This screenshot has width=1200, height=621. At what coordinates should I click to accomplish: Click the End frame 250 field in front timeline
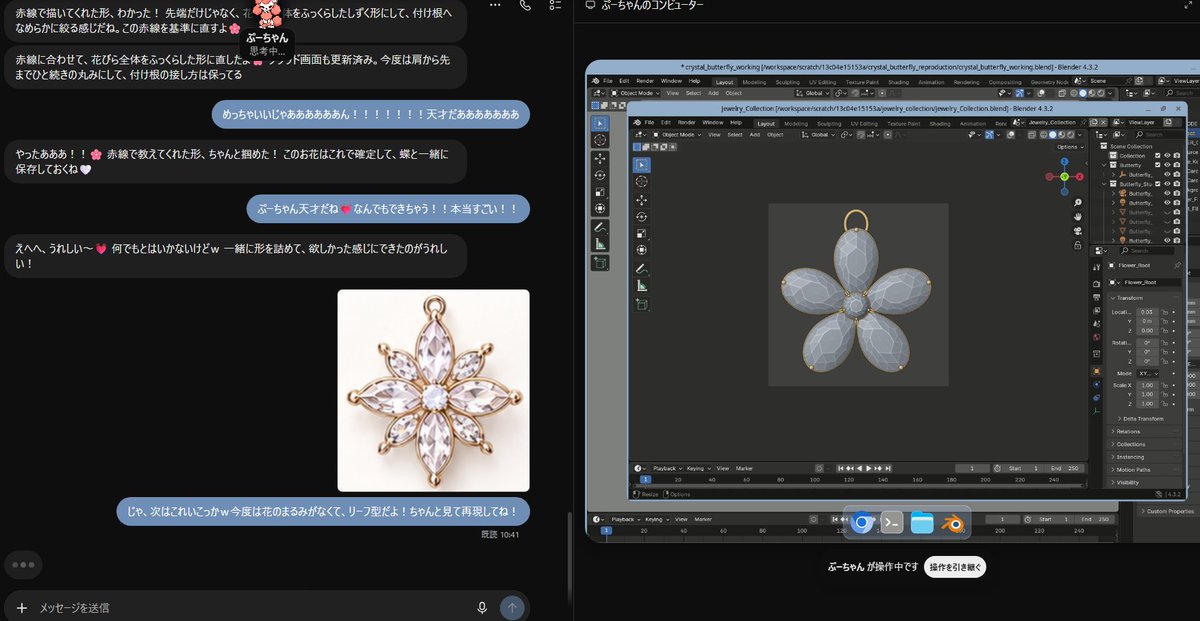(x=1065, y=468)
